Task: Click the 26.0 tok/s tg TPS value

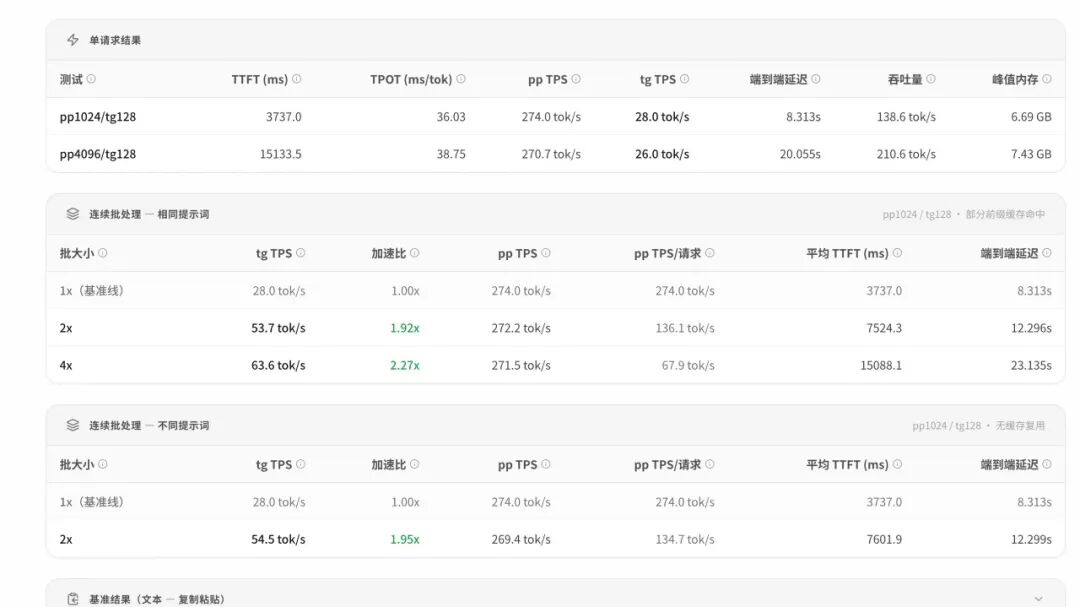Action: [x=662, y=154]
